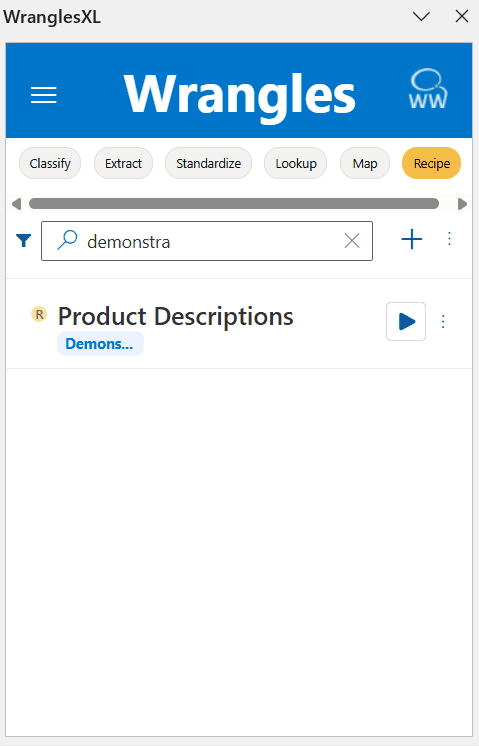
Task: Select the Classify category chip
Action: (x=50, y=163)
